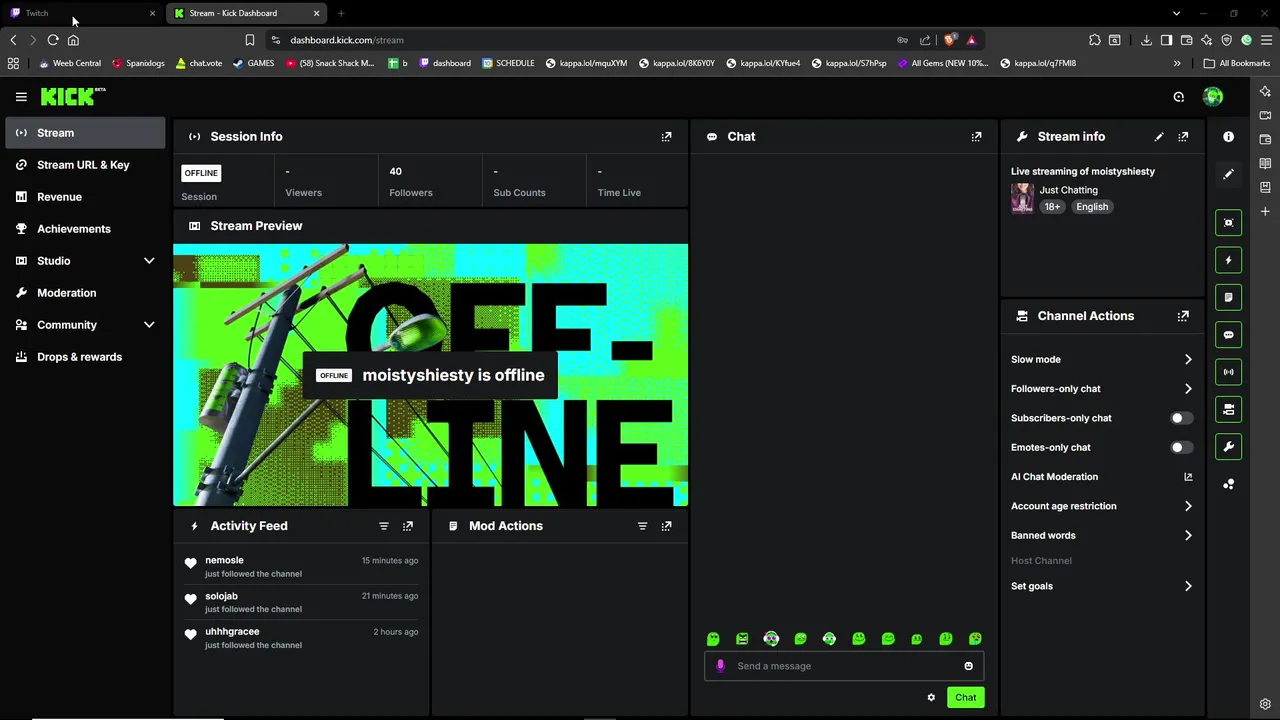Open the browser tab list dropdown
Image resolution: width=1280 pixels, height=720 pixels.
pyautogui.click(x=1176, y=13)
